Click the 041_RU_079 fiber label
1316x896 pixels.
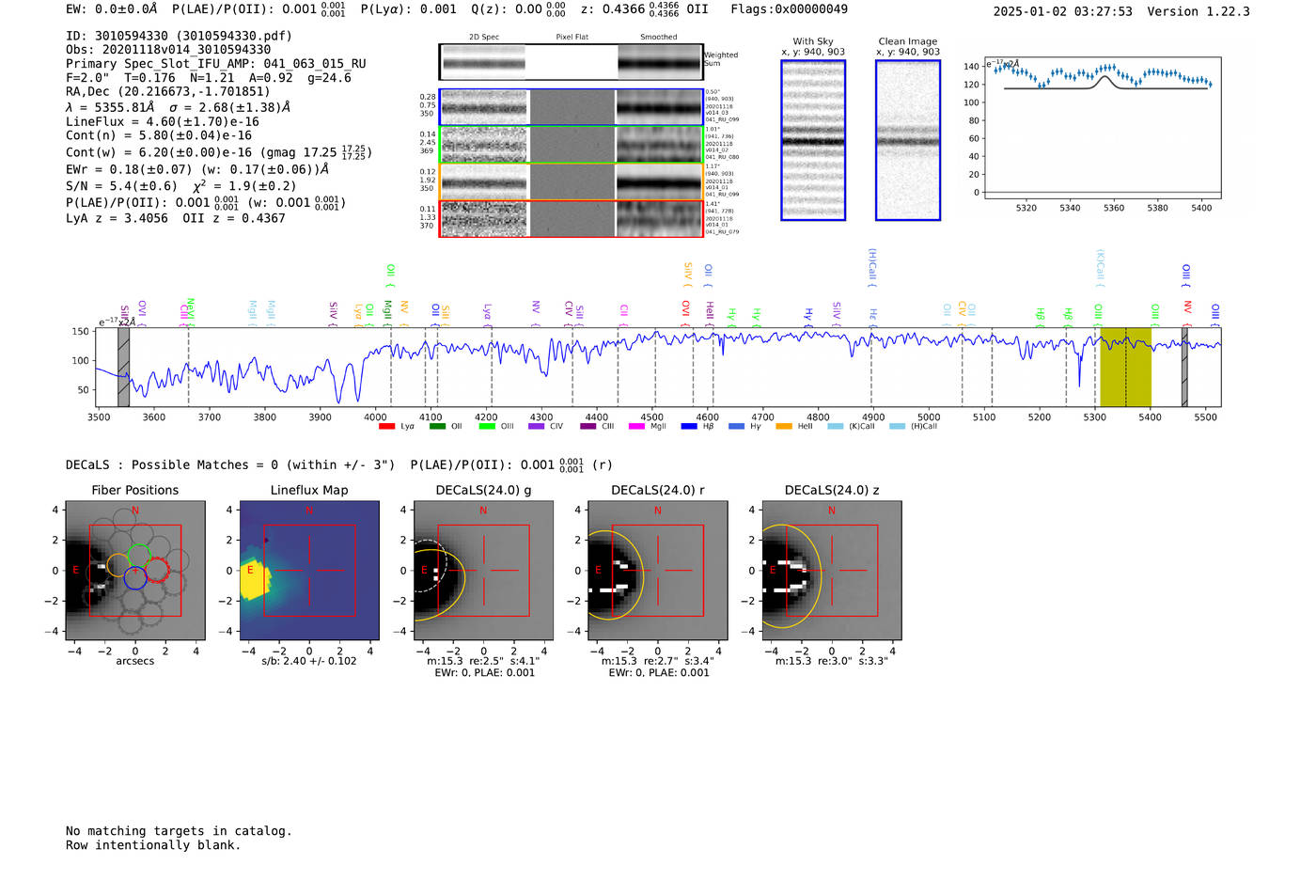[722, 231]
